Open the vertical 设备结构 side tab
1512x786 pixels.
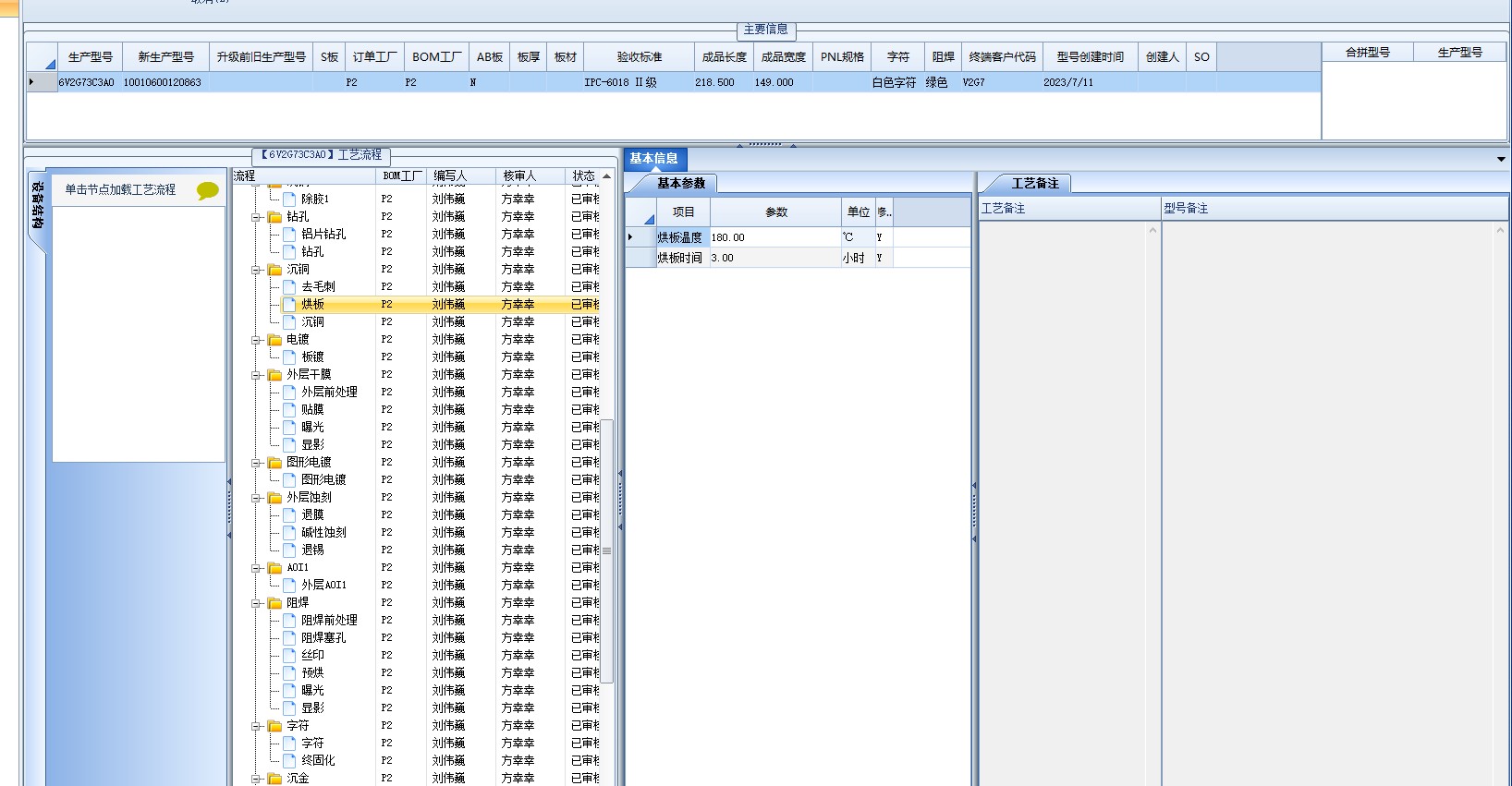tap(37, 205)
